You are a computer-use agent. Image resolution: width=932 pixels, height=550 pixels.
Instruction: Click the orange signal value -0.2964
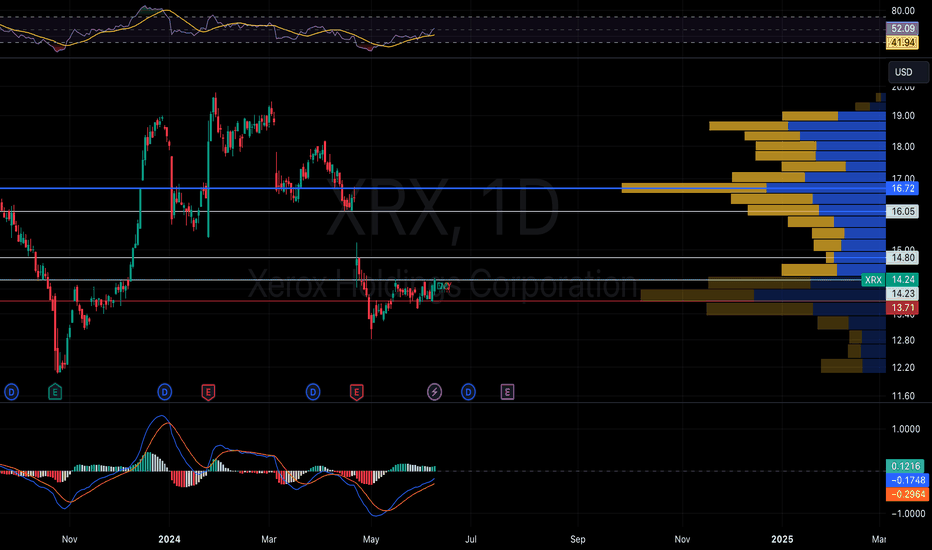tap(906, 494)
